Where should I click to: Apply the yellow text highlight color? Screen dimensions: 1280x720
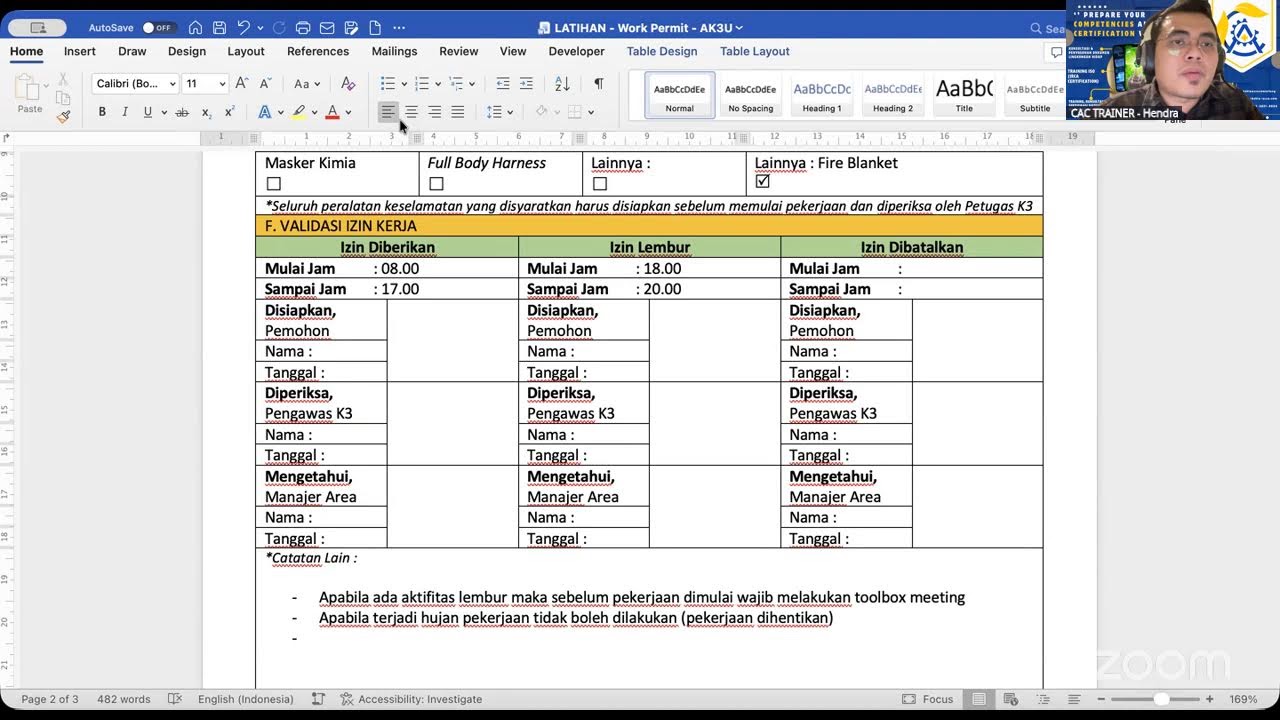tap(299, 112)
